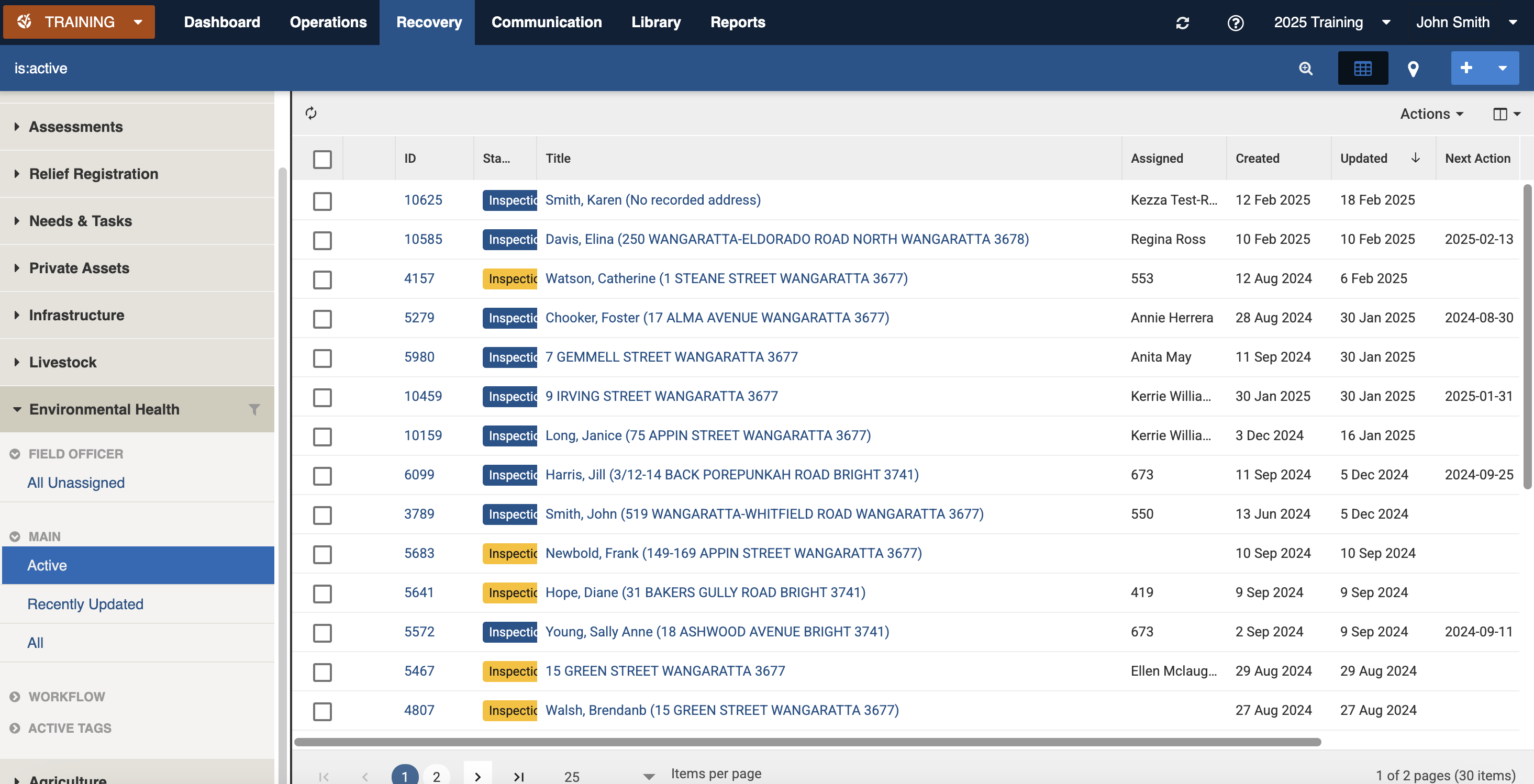
Task: Open the Davis, Elina record link
Action: pos(787,239)
